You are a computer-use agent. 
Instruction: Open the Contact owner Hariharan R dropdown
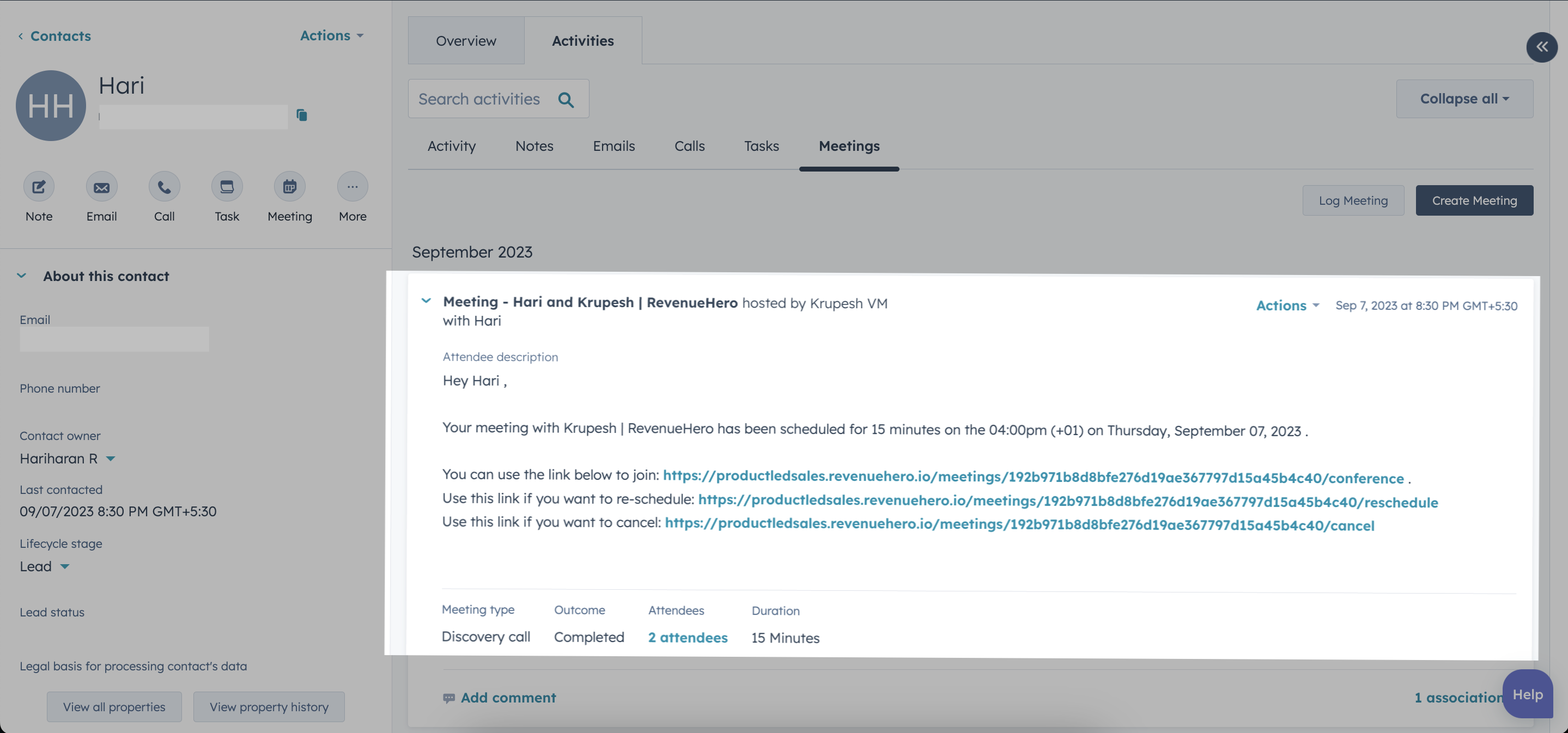[x=111, y=459]
